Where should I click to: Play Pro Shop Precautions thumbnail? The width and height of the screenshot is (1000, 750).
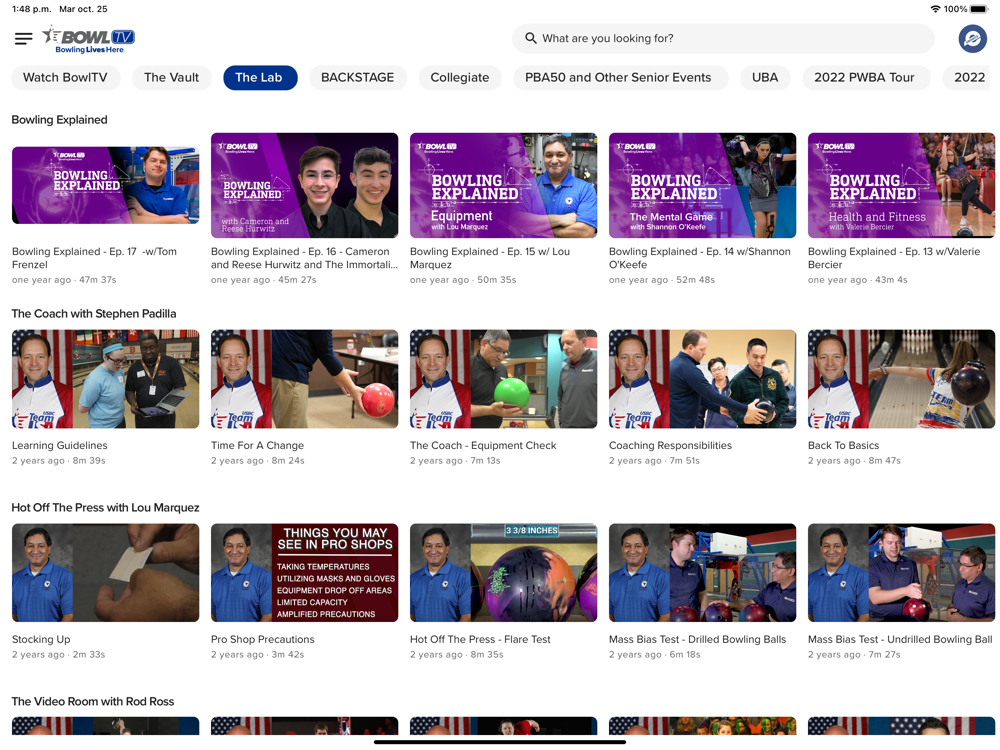click(x=304, y=573)
